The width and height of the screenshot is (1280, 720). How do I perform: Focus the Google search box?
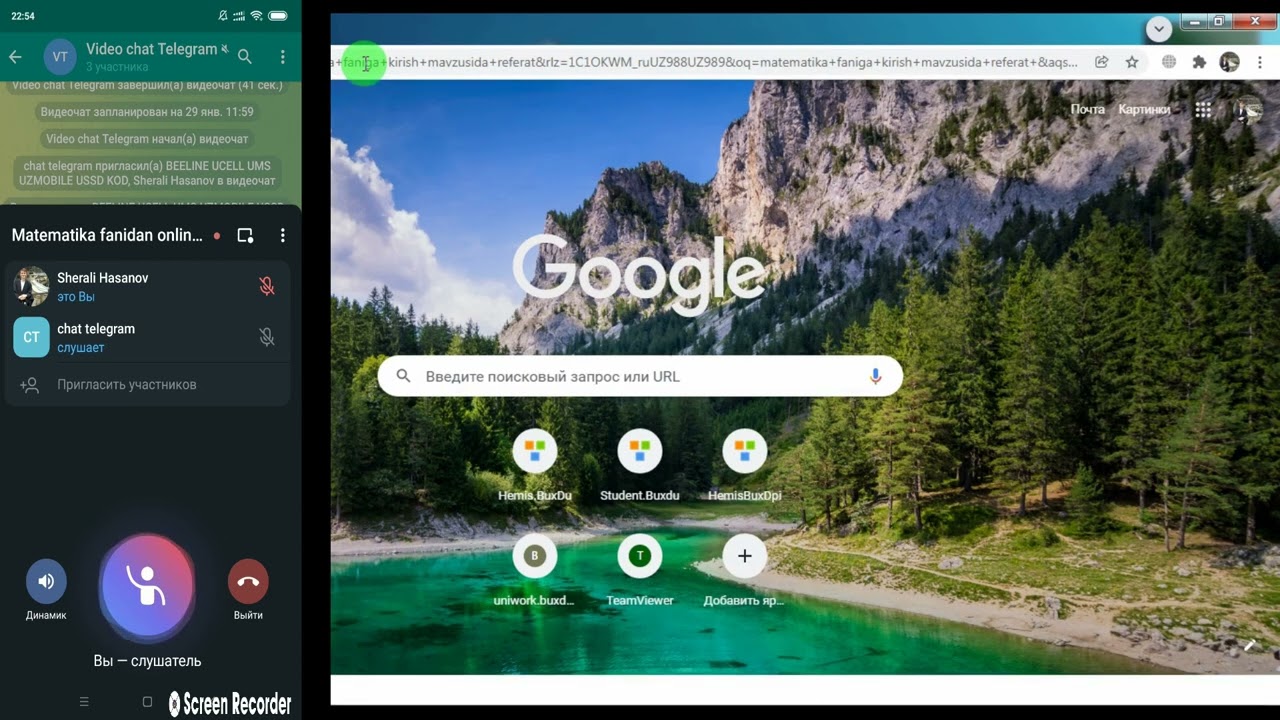point(640,377)
